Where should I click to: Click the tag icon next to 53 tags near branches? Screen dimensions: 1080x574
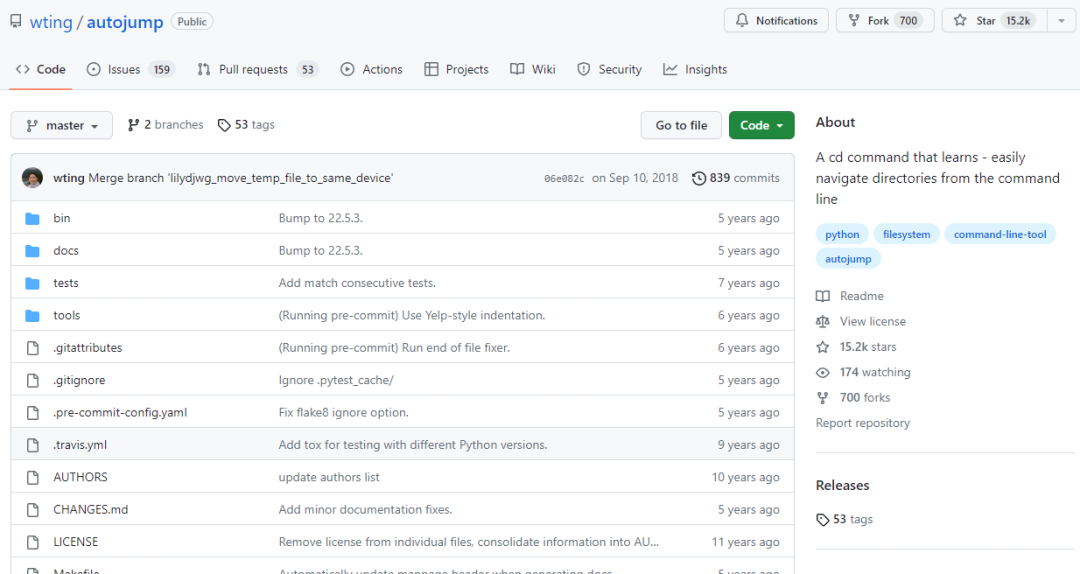point(224,125)
